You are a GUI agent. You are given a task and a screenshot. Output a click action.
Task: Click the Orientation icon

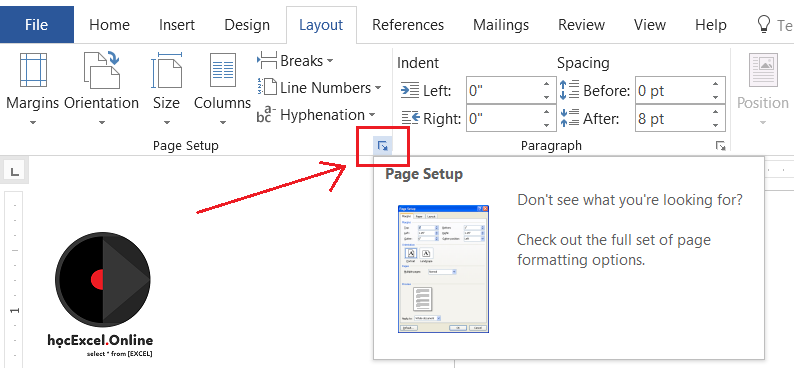[x=101, y=70]
